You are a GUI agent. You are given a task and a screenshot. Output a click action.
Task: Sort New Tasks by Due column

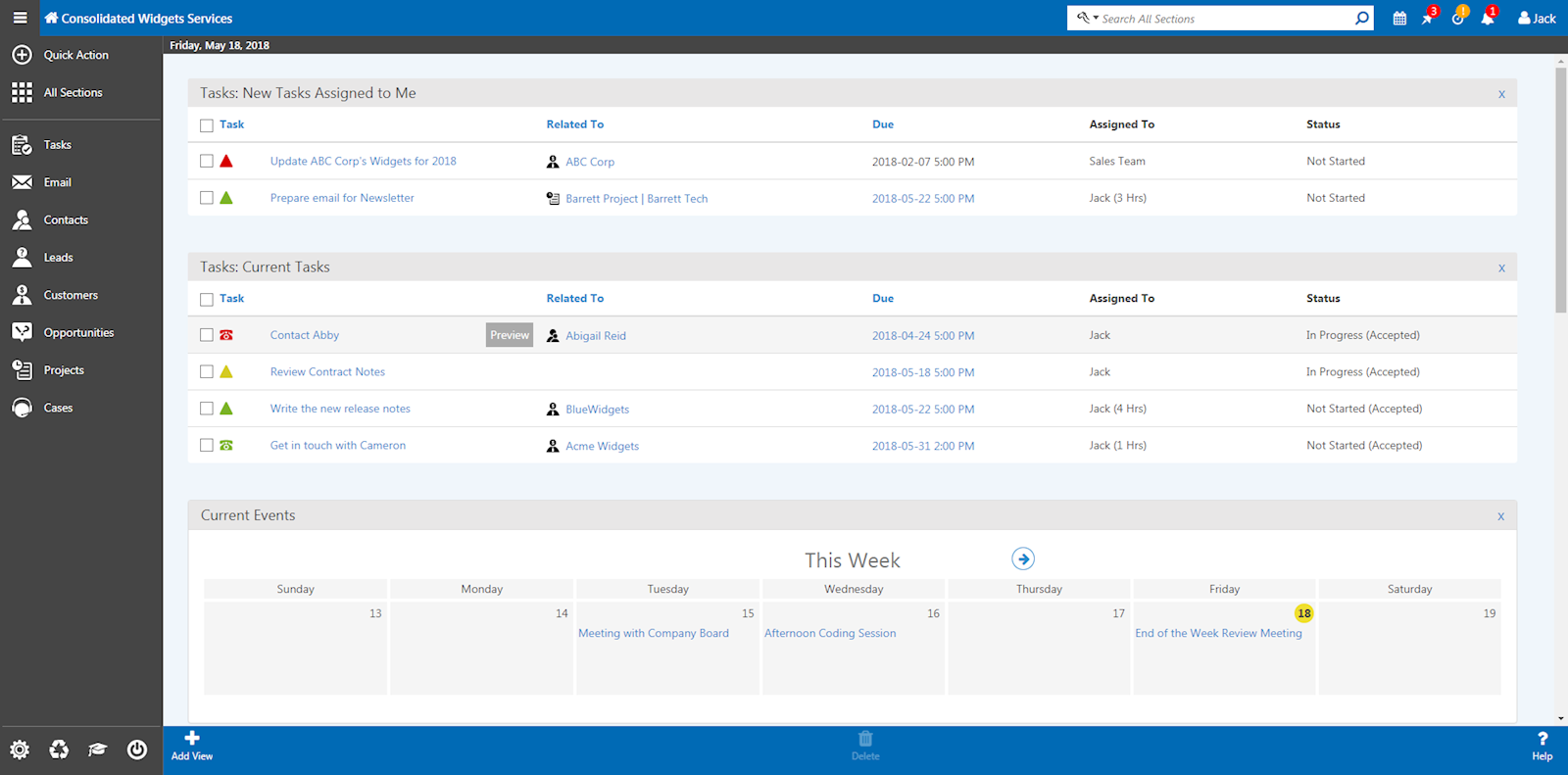pyautogui.click(x=883, y=124)
